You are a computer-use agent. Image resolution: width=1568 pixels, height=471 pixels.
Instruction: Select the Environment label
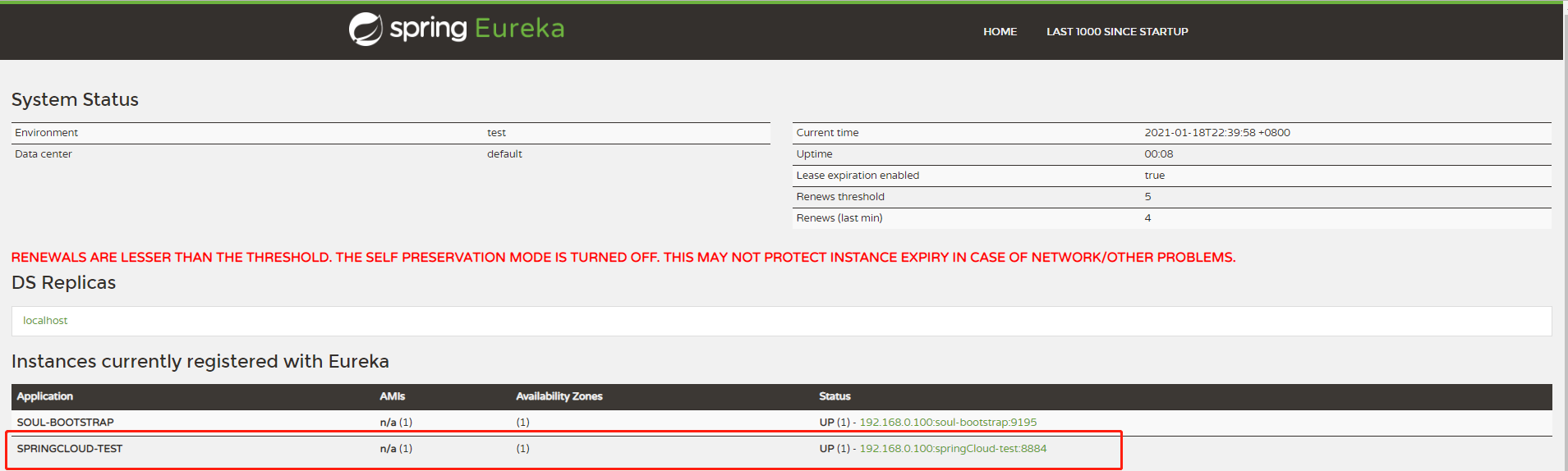click(x=46, y=133)
